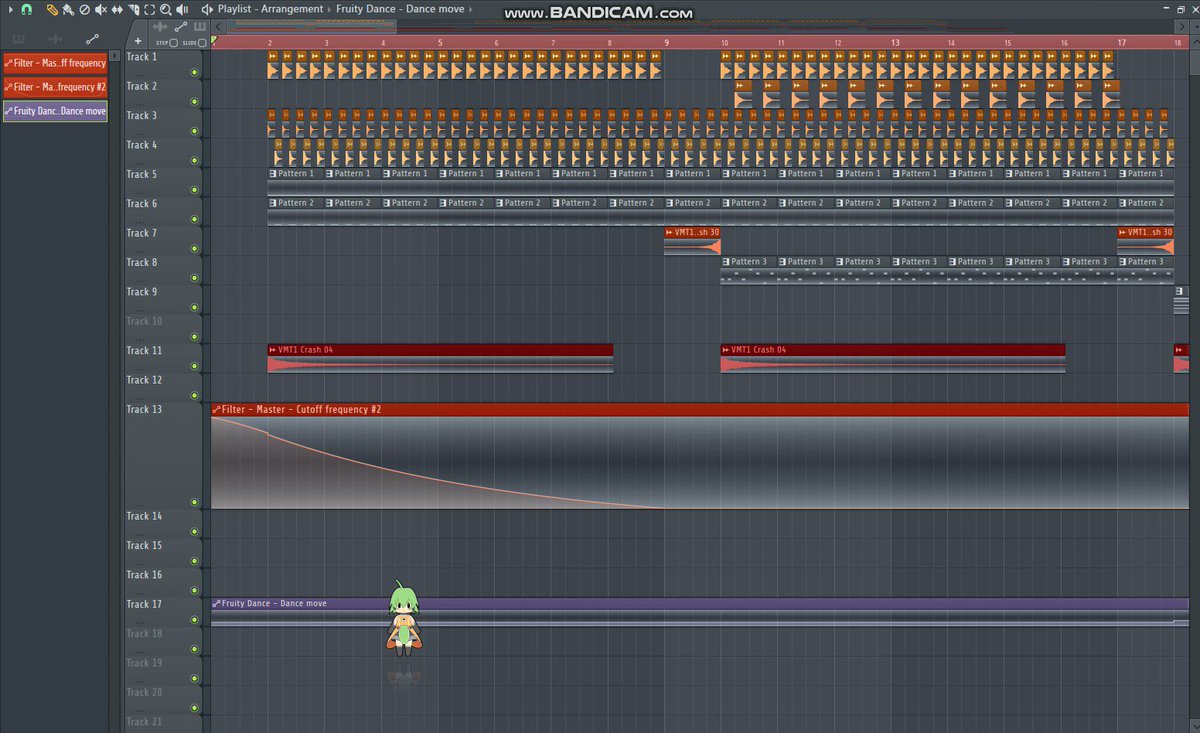Show pattern clips in the picker panel
This screenshot has width=1200, height=733.
pyautogui.click(x=18, y=39)
